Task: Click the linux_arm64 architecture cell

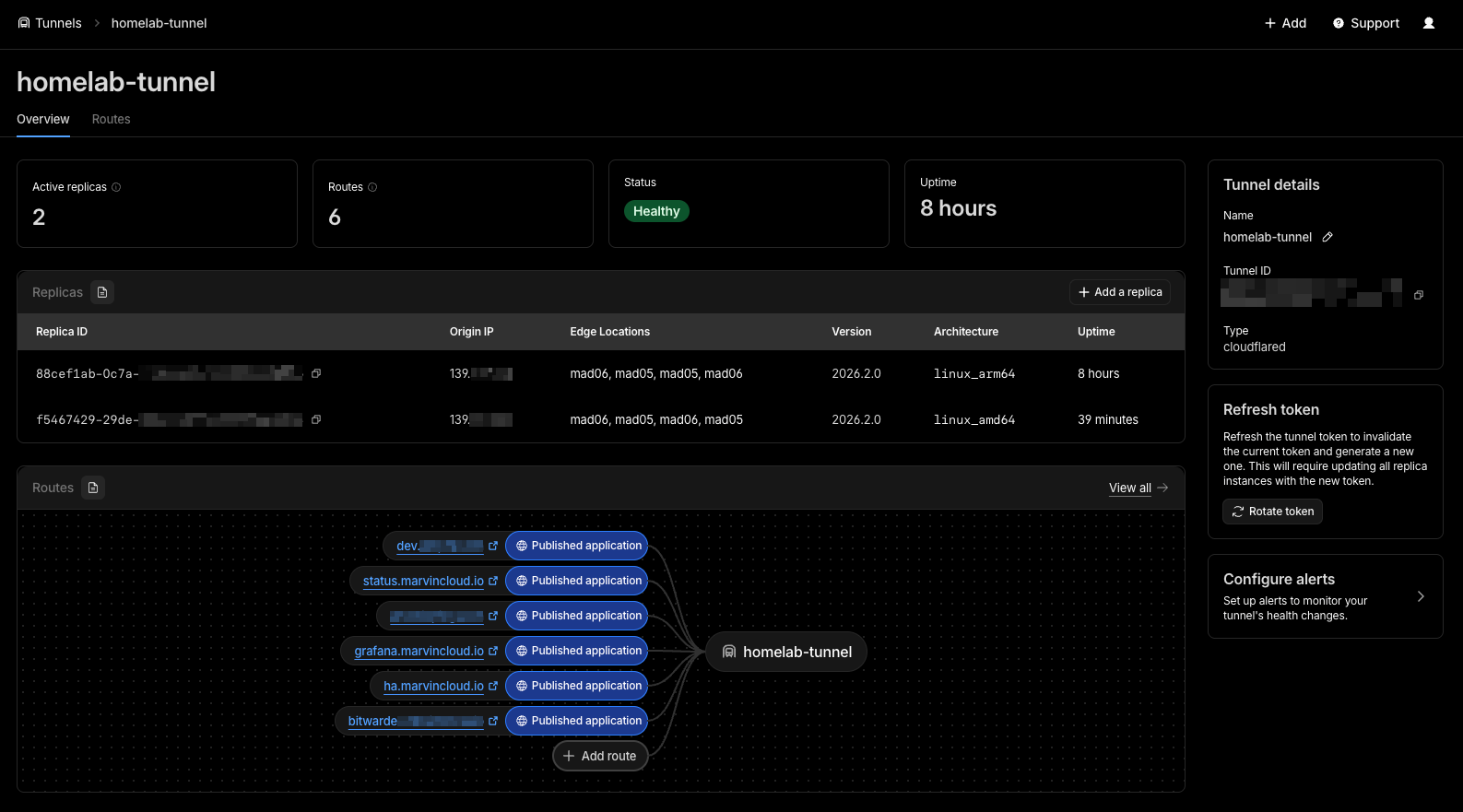Action: pyautogui.click(x=974, y=373)
